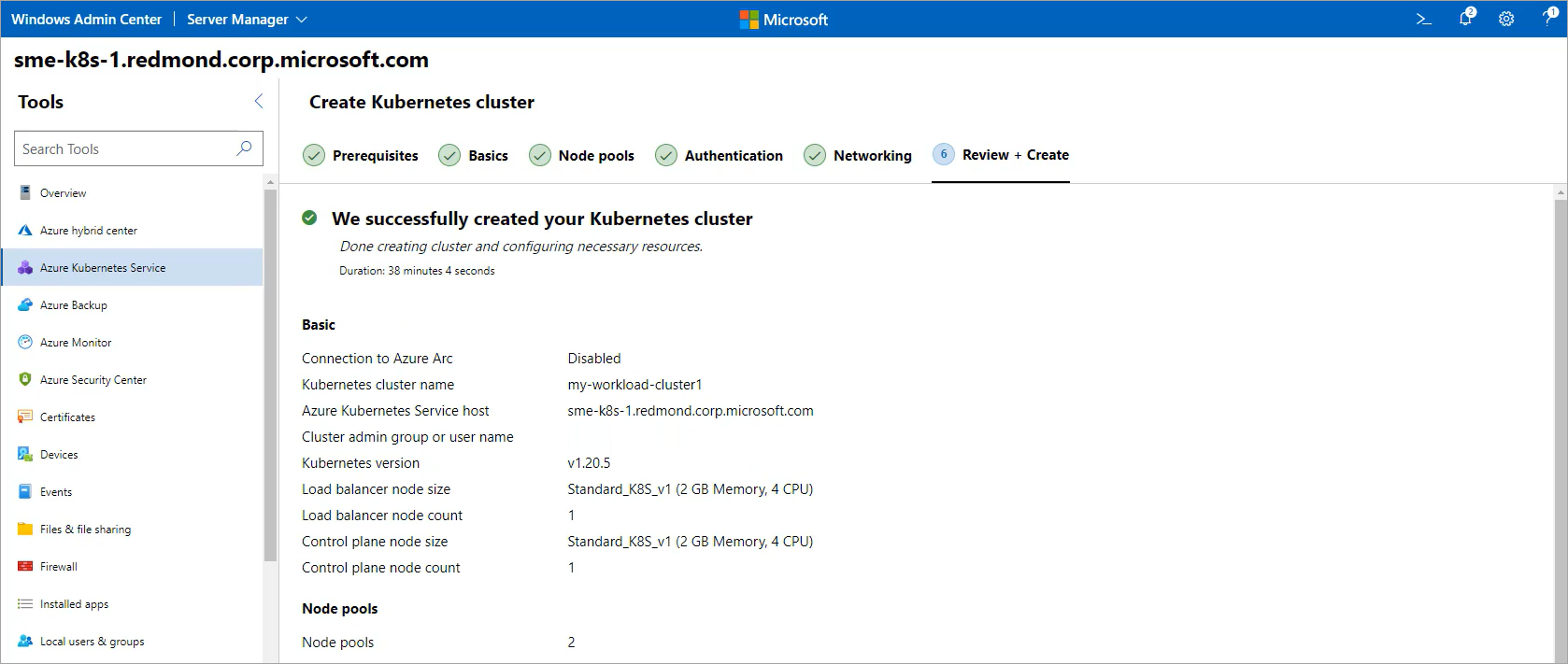Open Azure Monitor tool
The image size is (1568, 664).
click(x=133, y=342)
